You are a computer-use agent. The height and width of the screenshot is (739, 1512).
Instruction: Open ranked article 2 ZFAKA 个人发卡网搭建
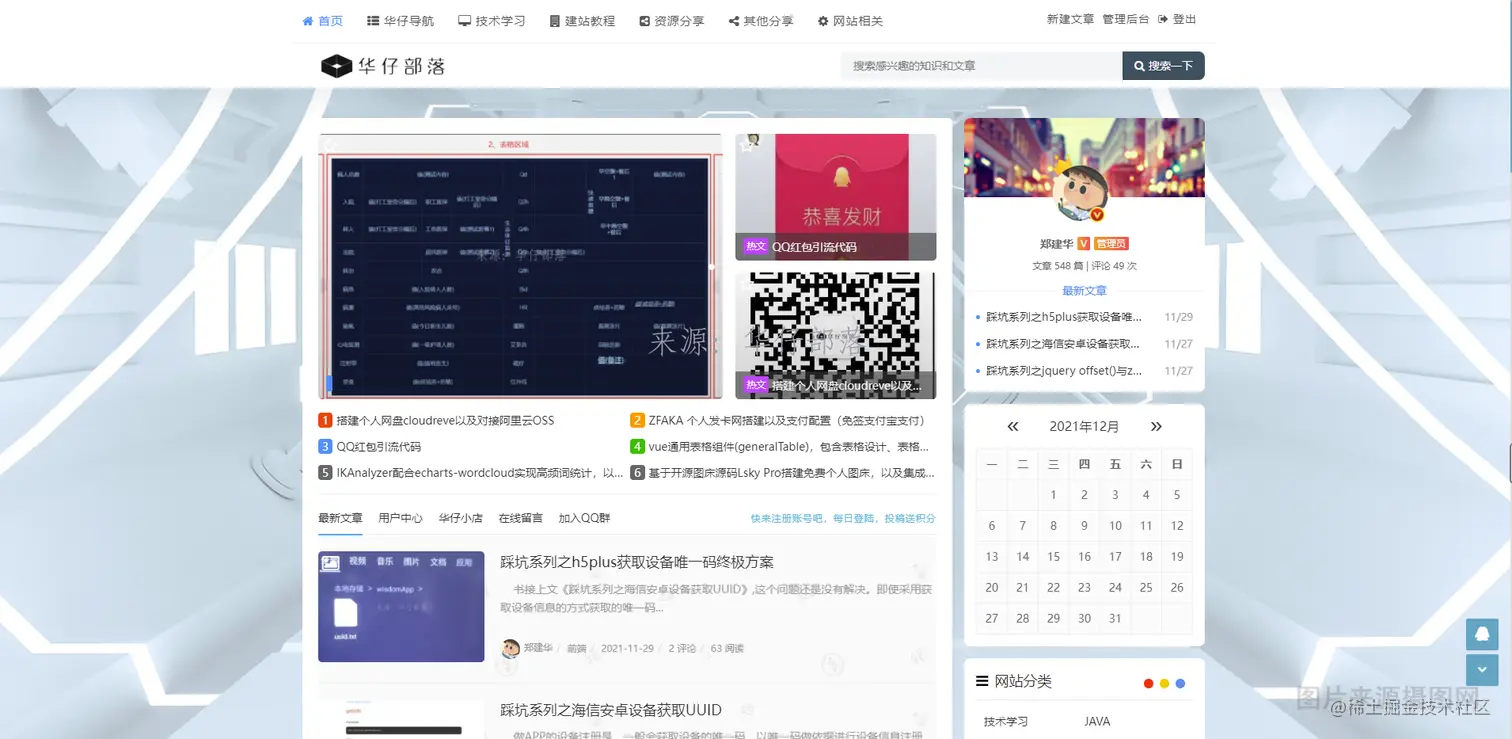[786, 420]
